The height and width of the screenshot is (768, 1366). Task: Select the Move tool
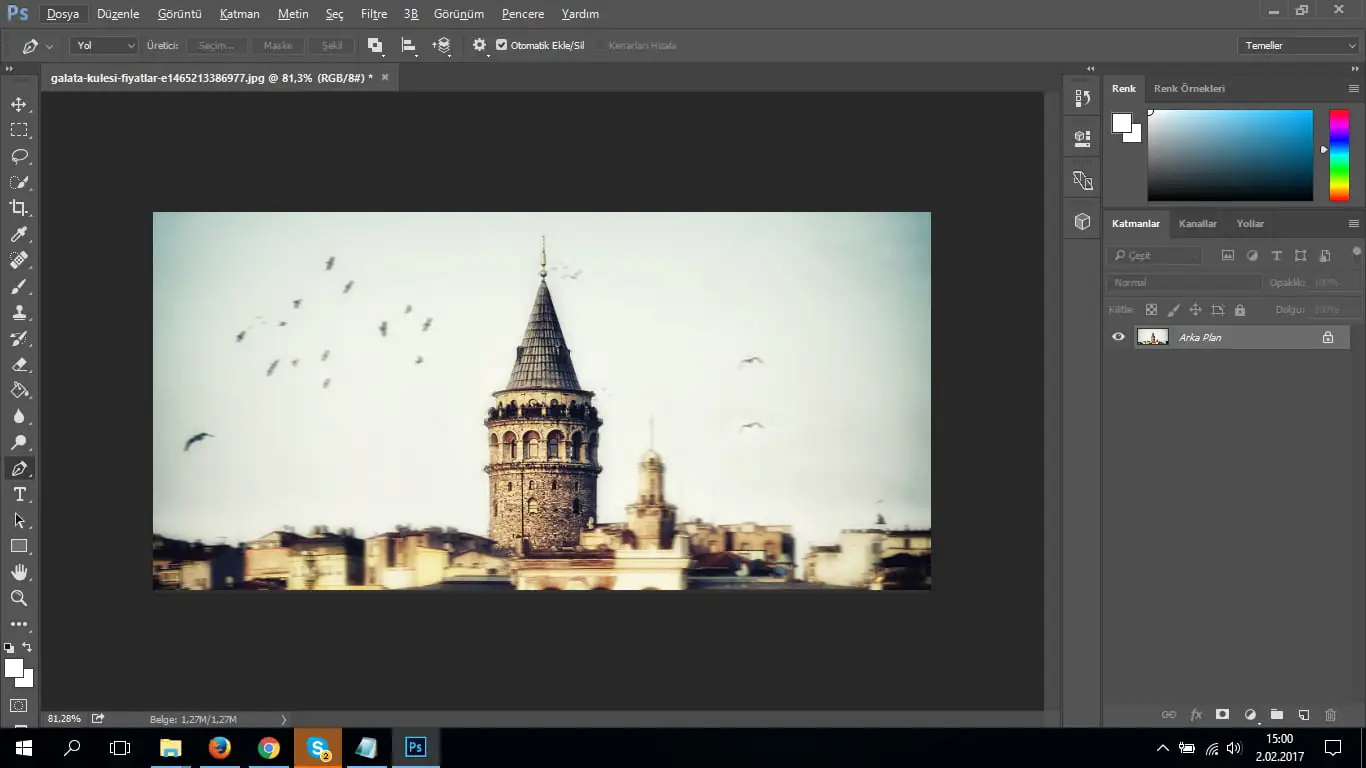(x=19, y=104)
